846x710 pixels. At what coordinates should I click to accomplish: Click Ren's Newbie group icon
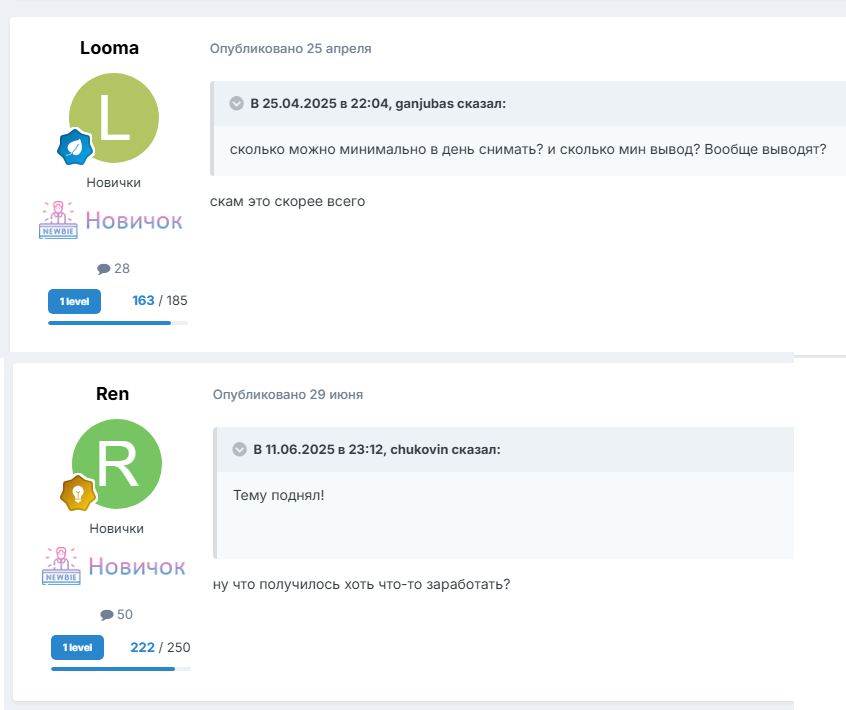pos(61,566)
